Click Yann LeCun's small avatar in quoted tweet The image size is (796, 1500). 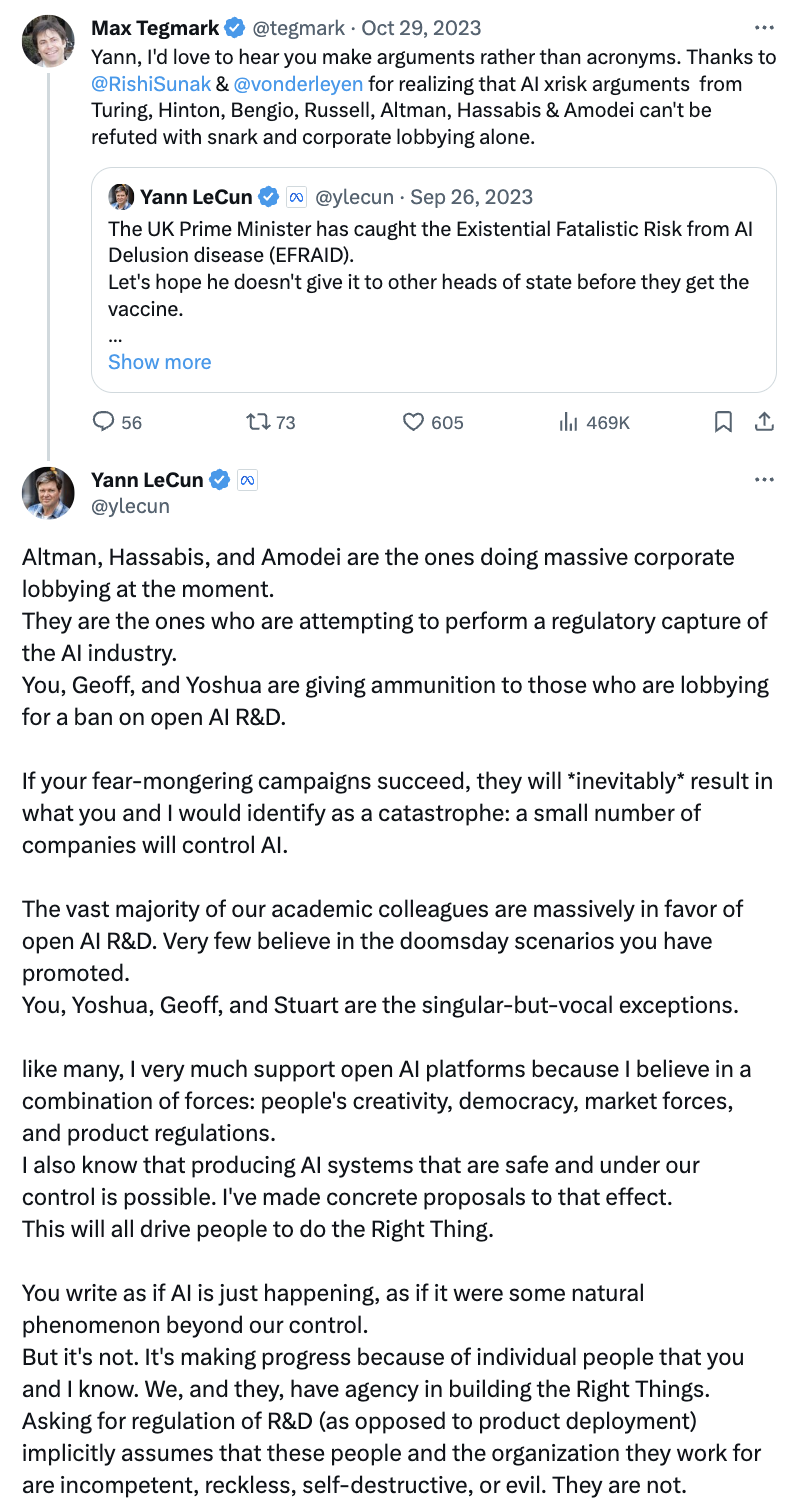[121, 196]
